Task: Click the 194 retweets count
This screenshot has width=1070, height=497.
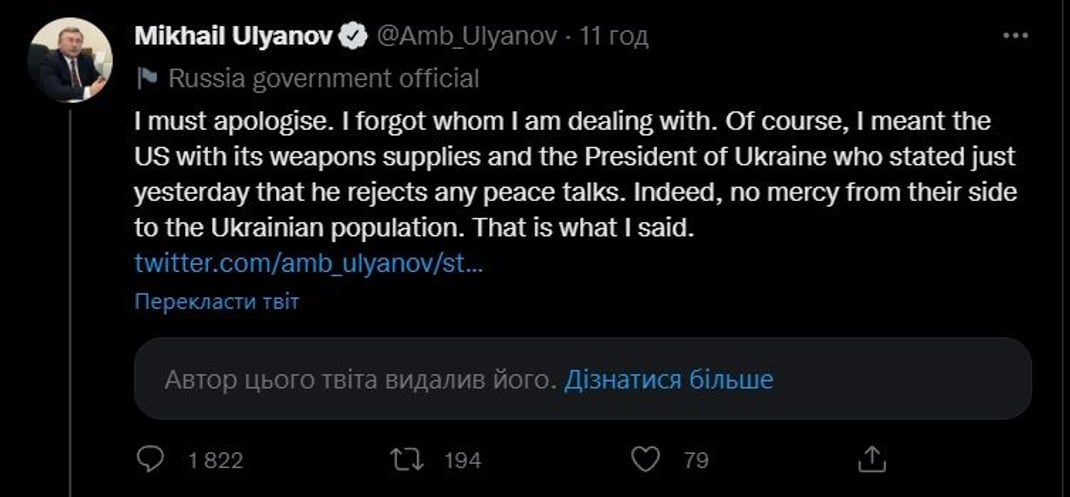Action: tap(462, 460)
